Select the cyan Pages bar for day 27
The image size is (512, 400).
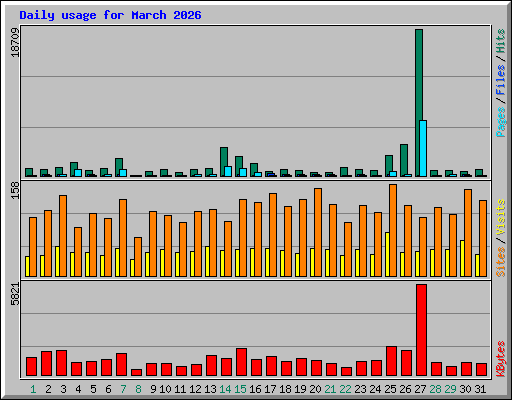point(423,148)
